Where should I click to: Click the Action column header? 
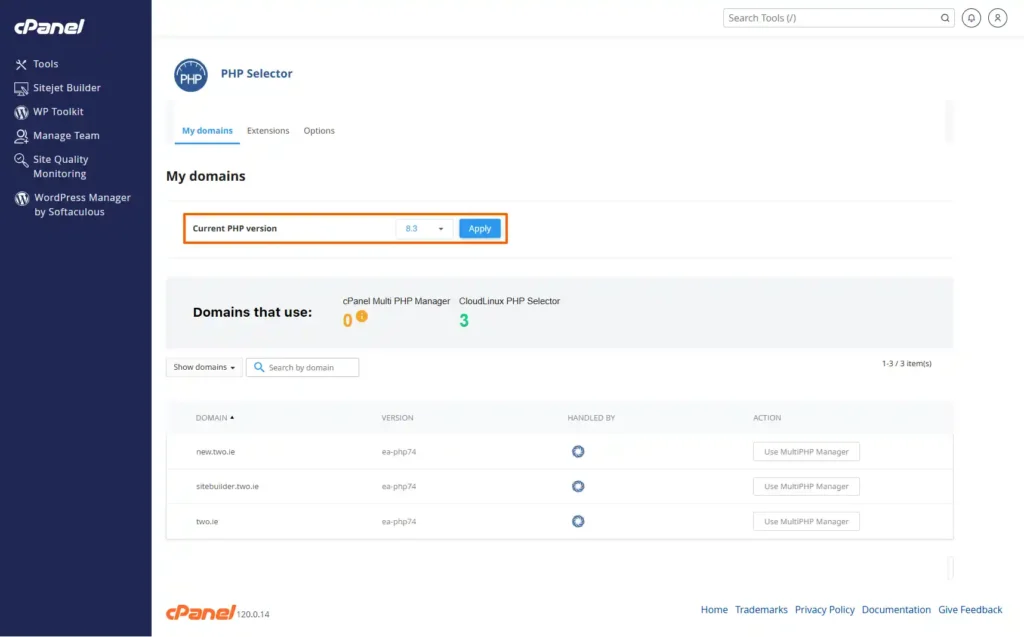767,417
